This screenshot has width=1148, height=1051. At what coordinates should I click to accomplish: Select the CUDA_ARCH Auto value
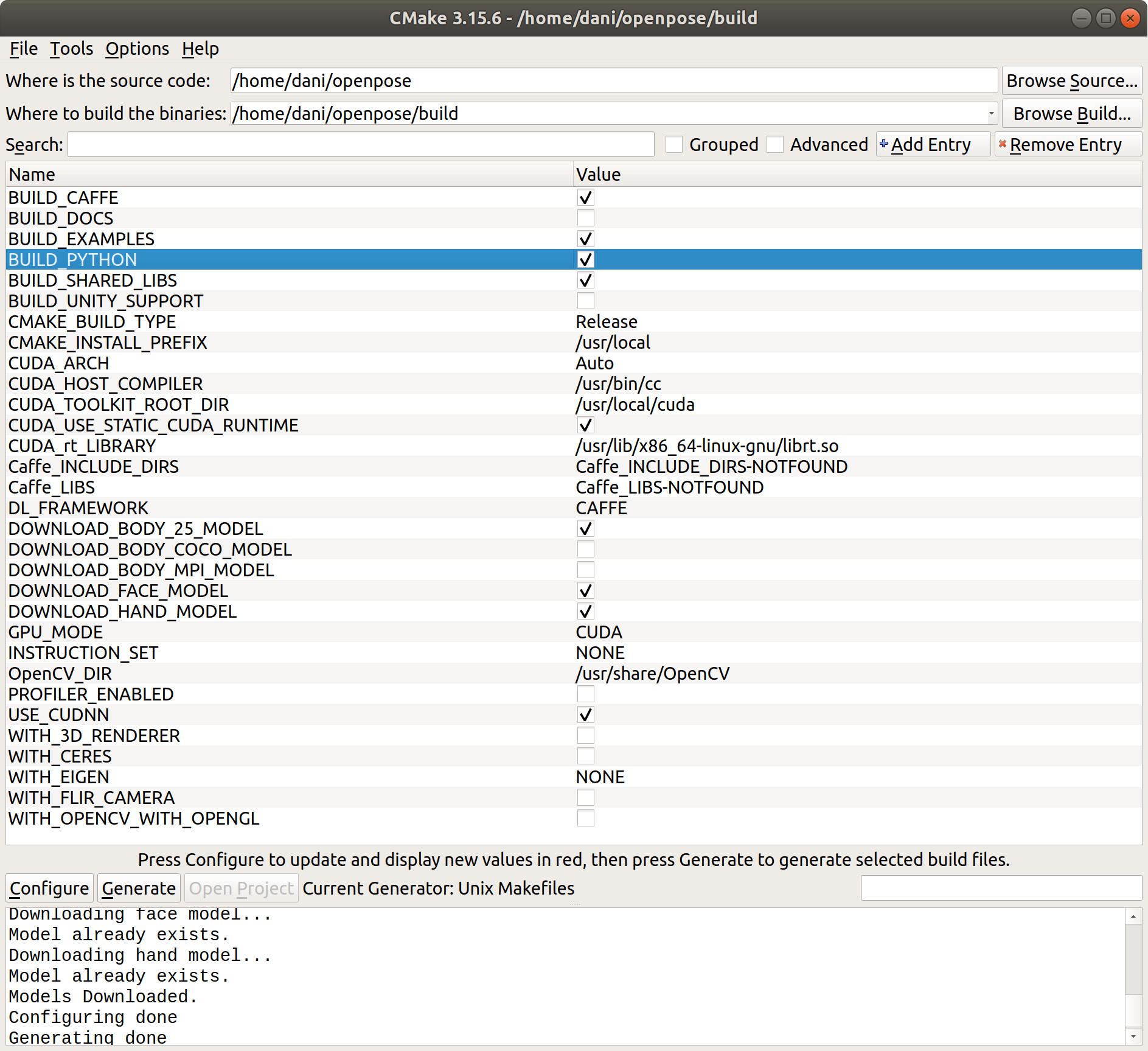594,363
